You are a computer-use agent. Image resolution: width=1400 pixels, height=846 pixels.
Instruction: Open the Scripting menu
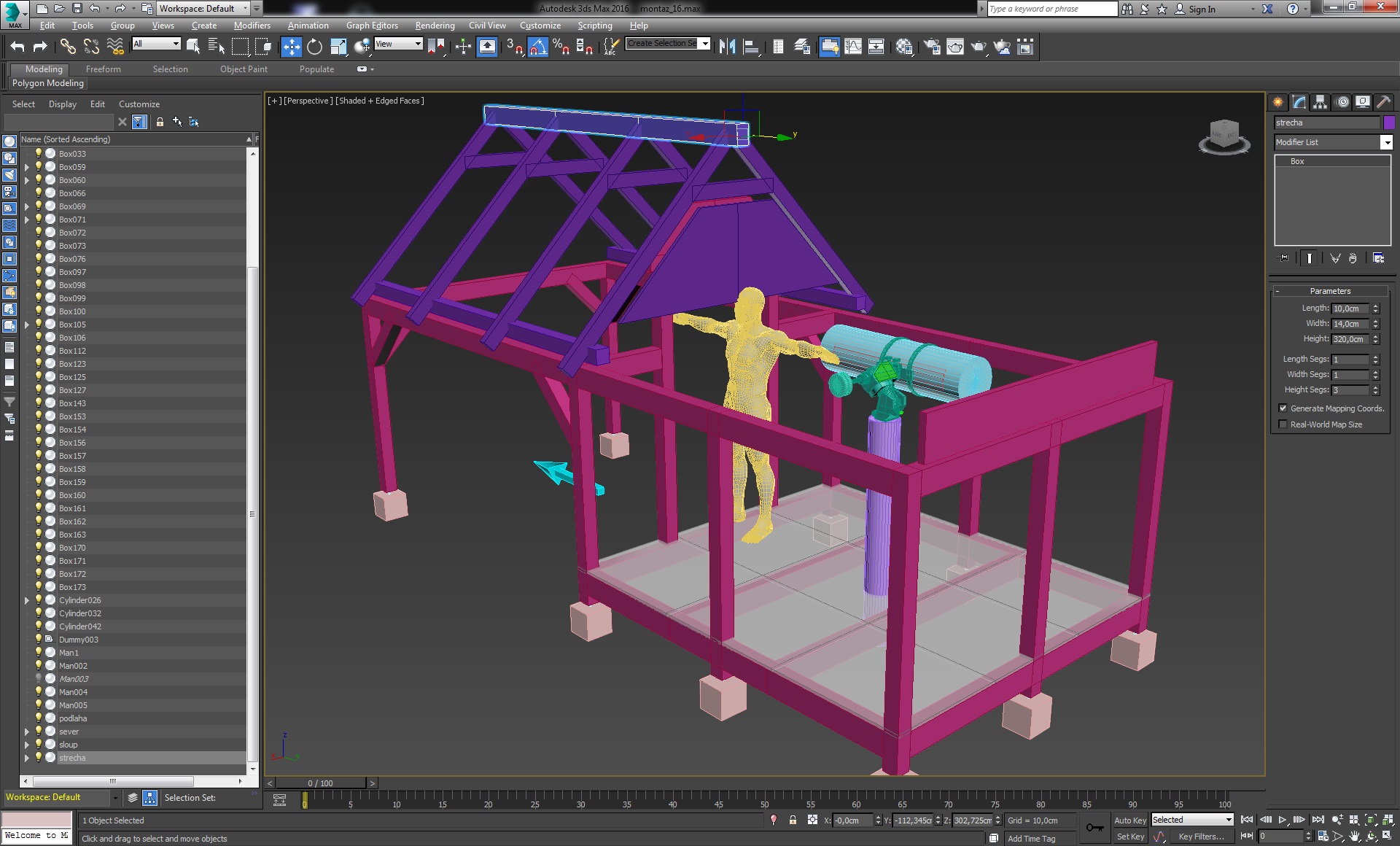(595, 26)
